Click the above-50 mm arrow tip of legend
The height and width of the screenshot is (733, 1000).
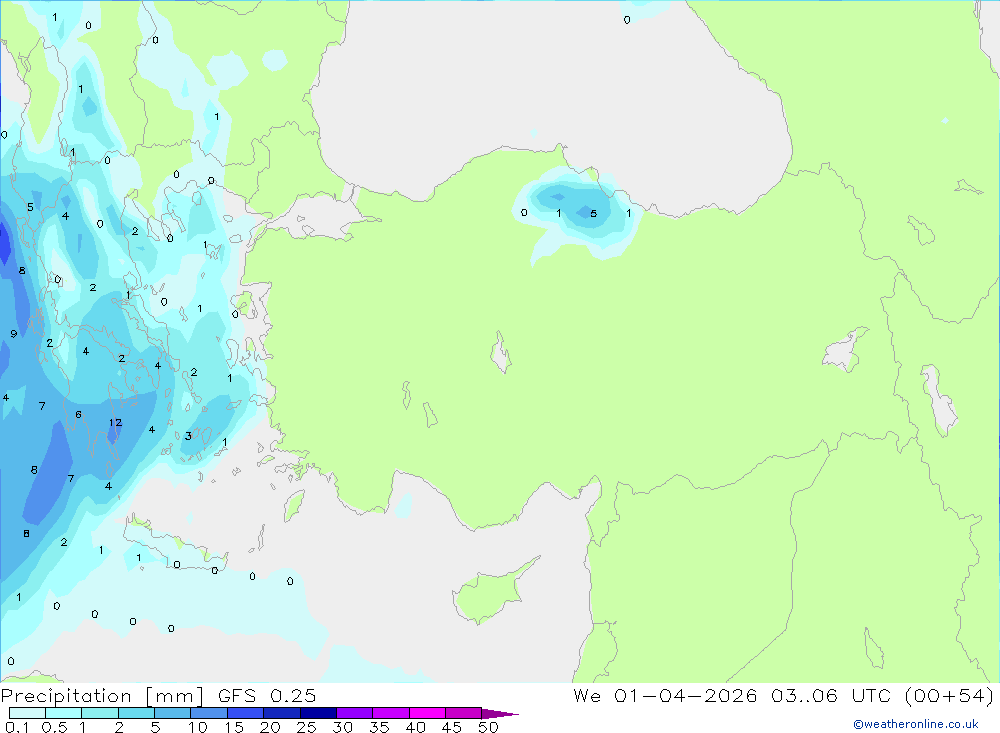point(500,714)
